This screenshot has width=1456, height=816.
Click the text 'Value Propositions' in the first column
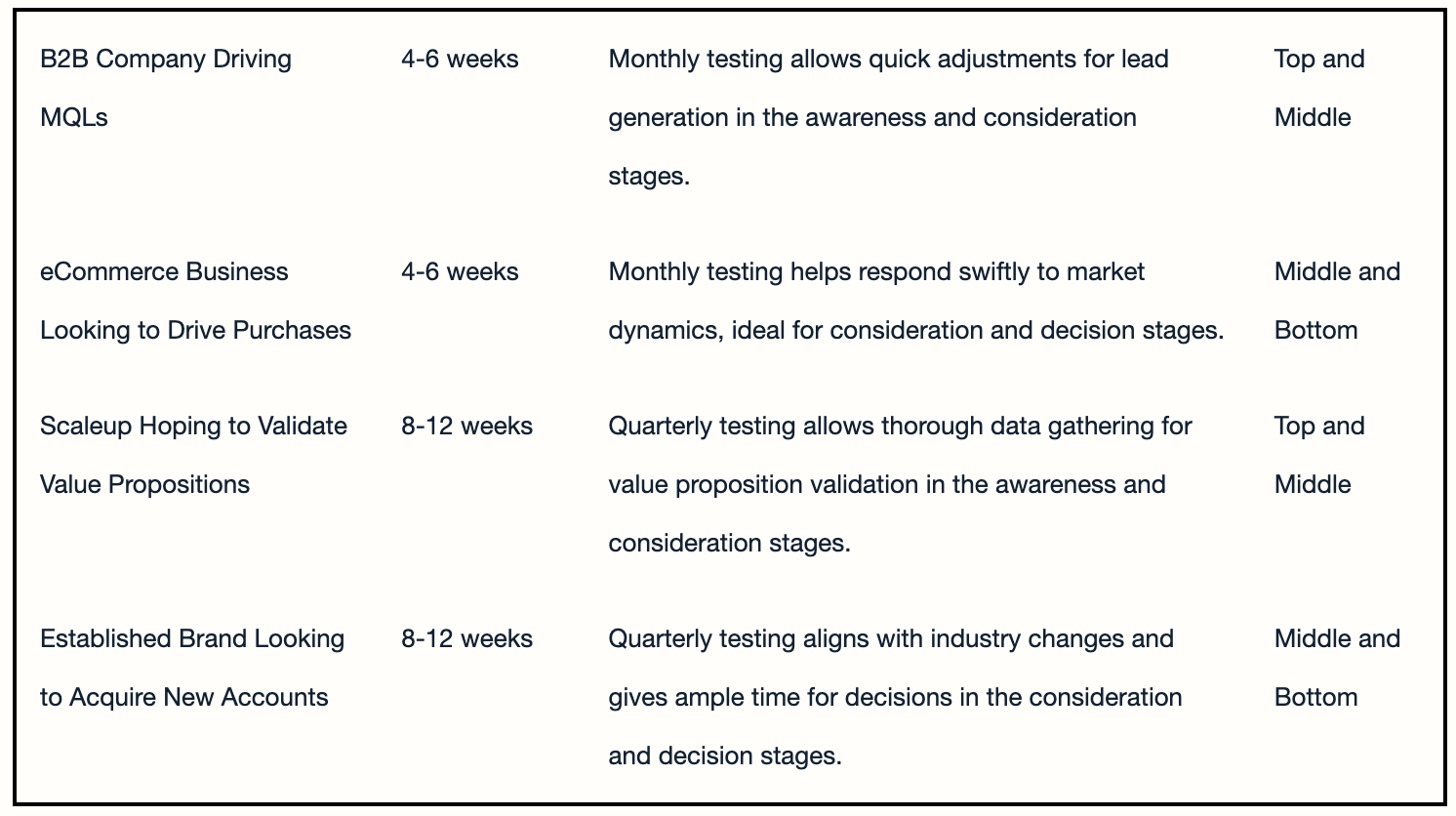144,485
